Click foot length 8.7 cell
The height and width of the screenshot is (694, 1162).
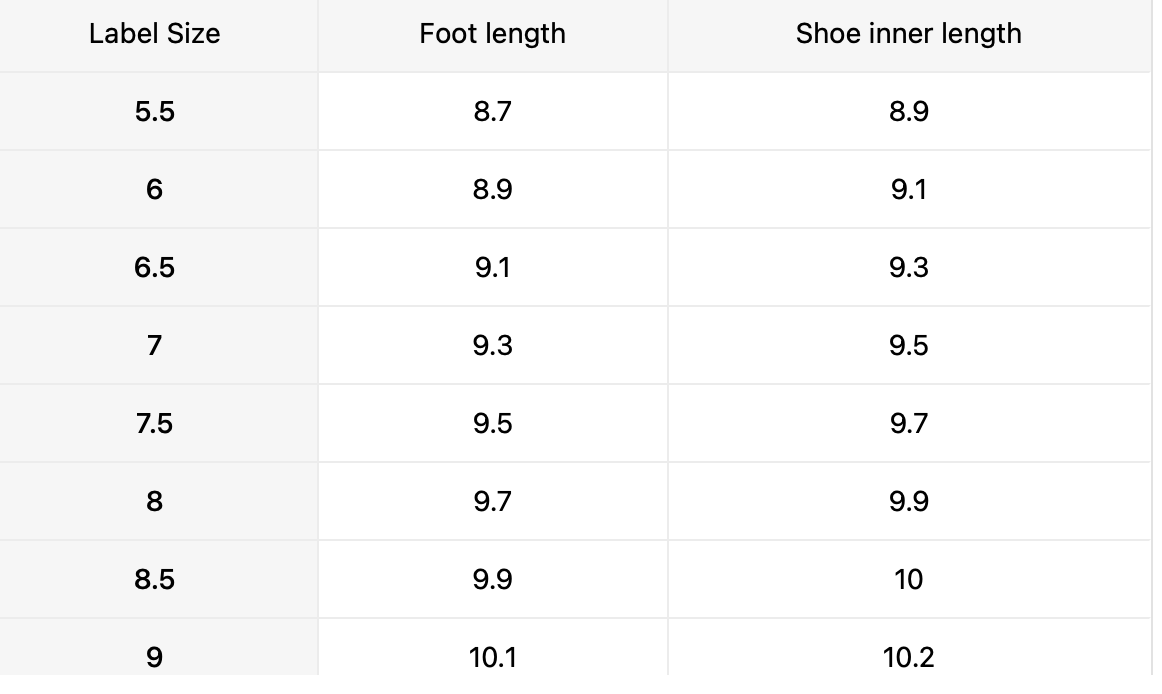point(492,111)
